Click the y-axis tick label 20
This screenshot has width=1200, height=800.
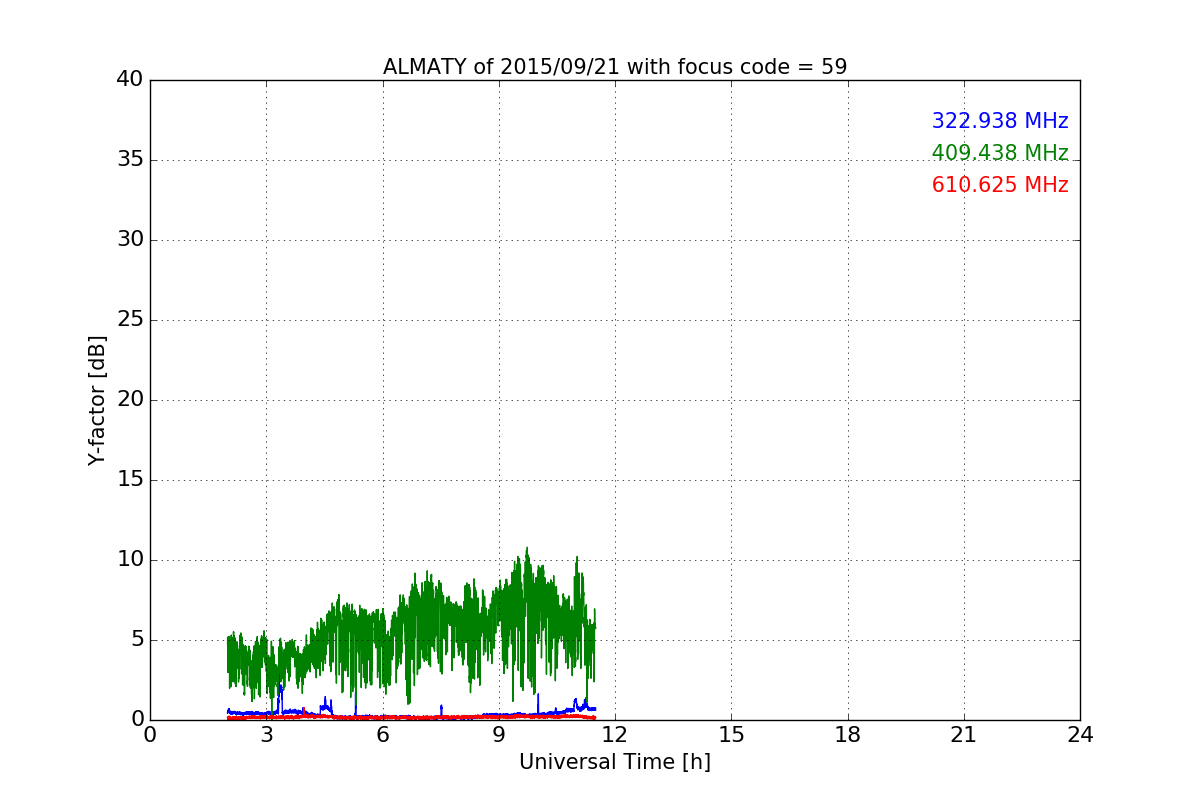pos(130,400)
